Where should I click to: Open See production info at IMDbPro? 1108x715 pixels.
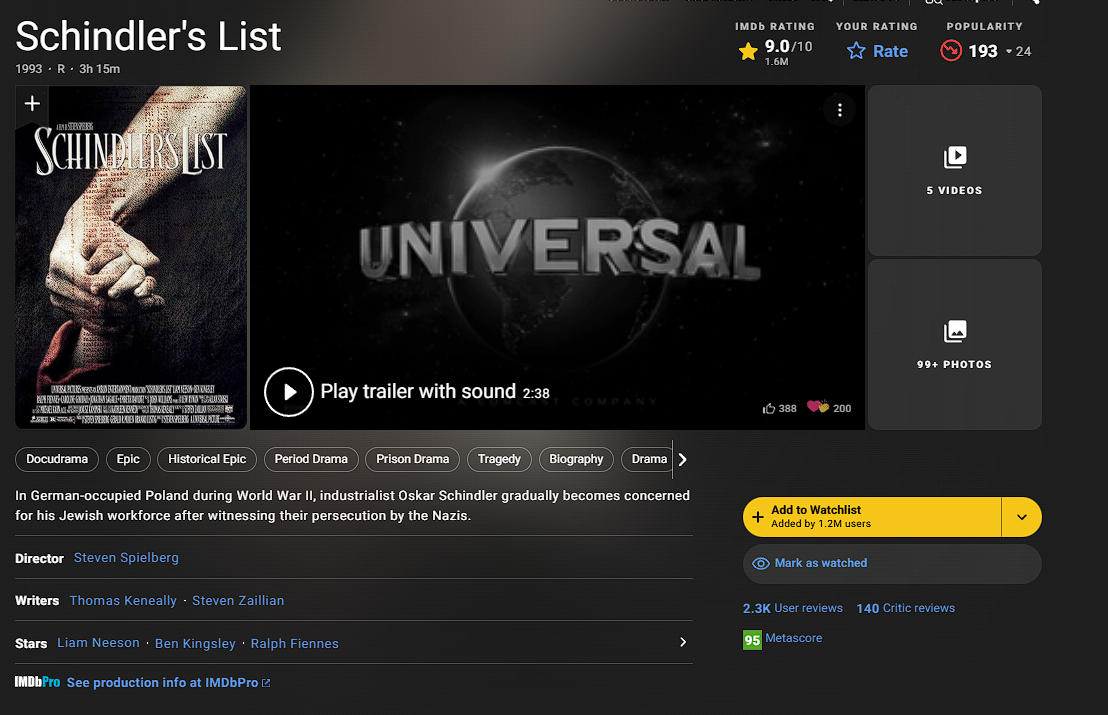[x=168, y=682]
